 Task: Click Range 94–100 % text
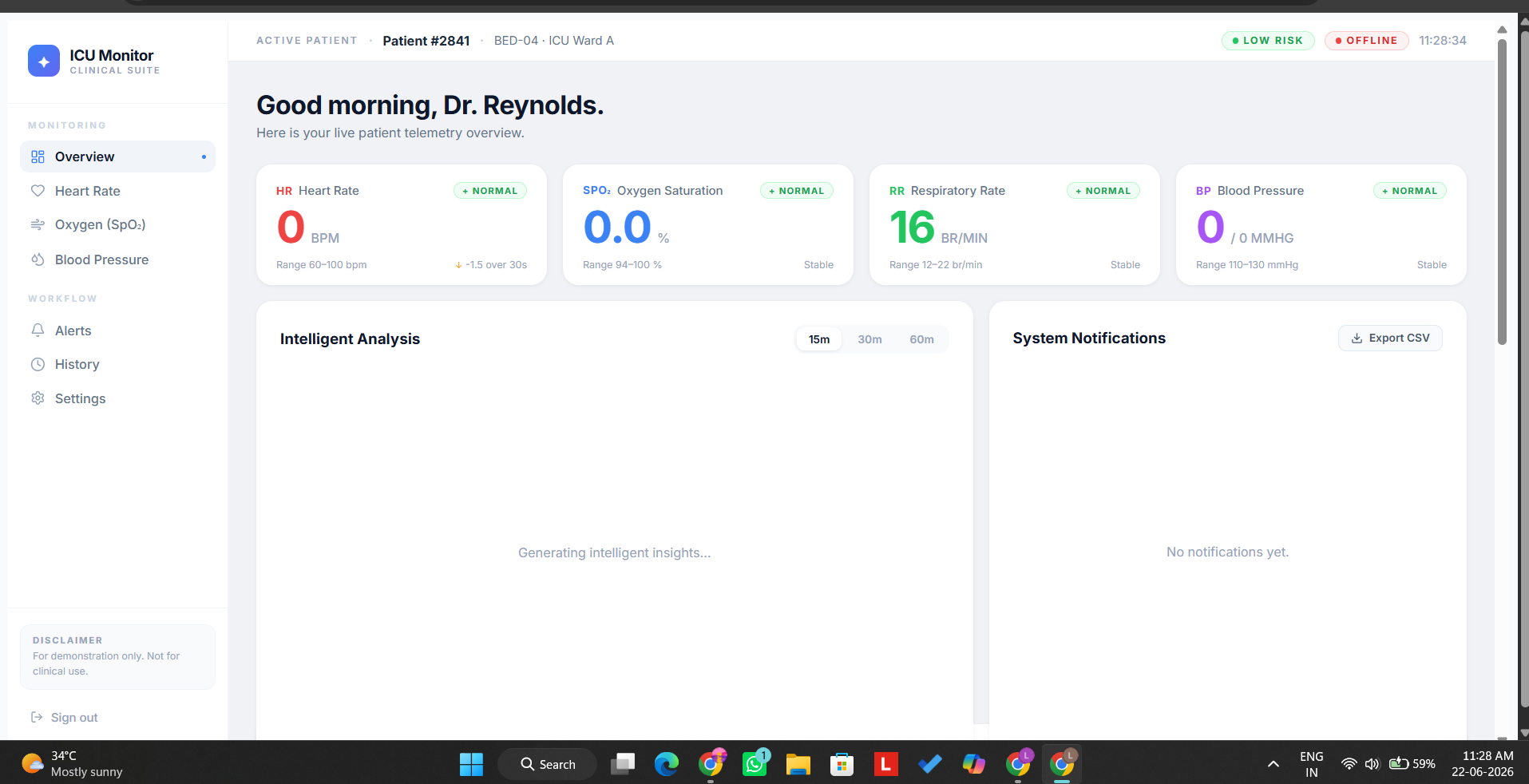click(x=622, y=265)
